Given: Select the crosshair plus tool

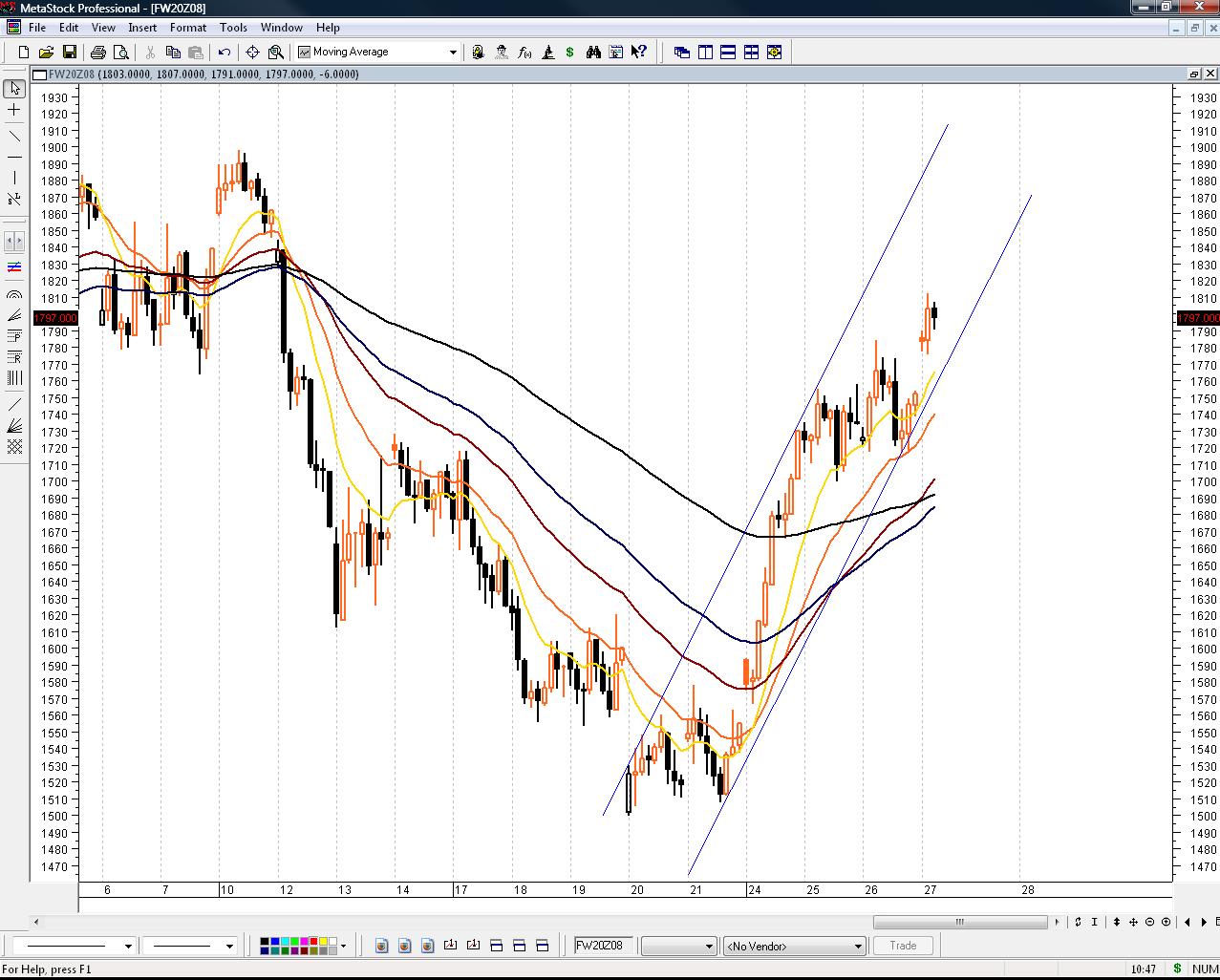Looking at the screenshot, I should (x=14, y=110).
